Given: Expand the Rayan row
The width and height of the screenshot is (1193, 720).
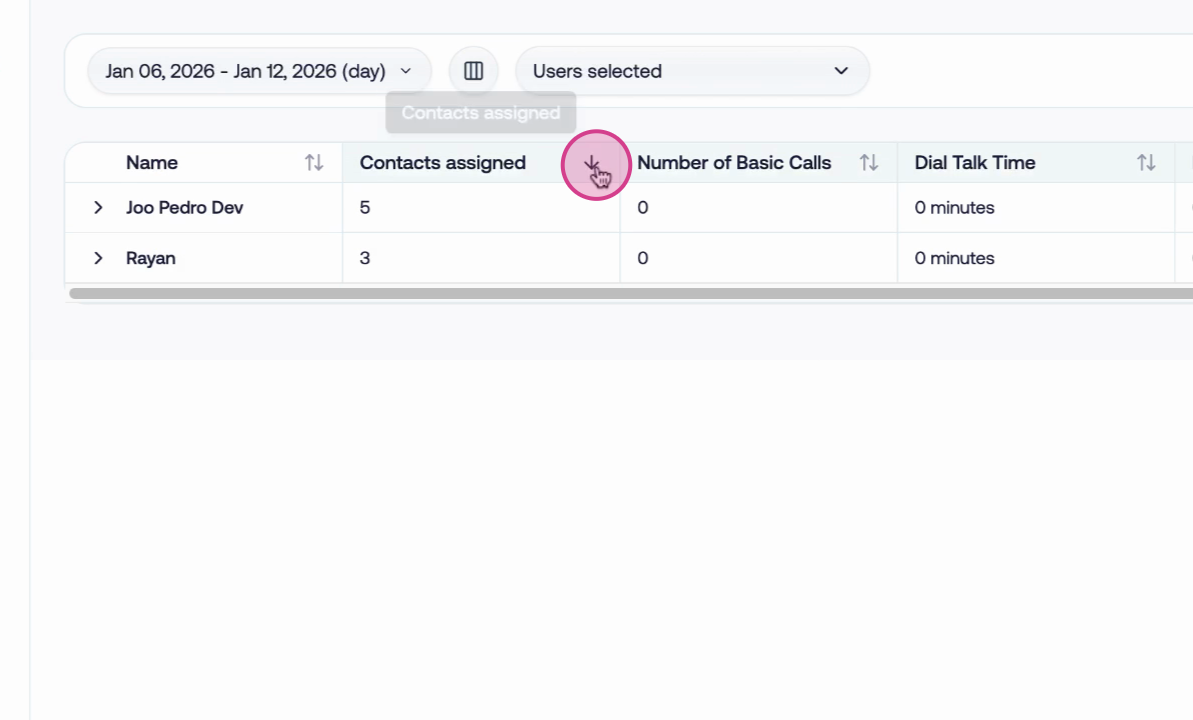Looking at the screenshot, I should [x=98, y=258].
